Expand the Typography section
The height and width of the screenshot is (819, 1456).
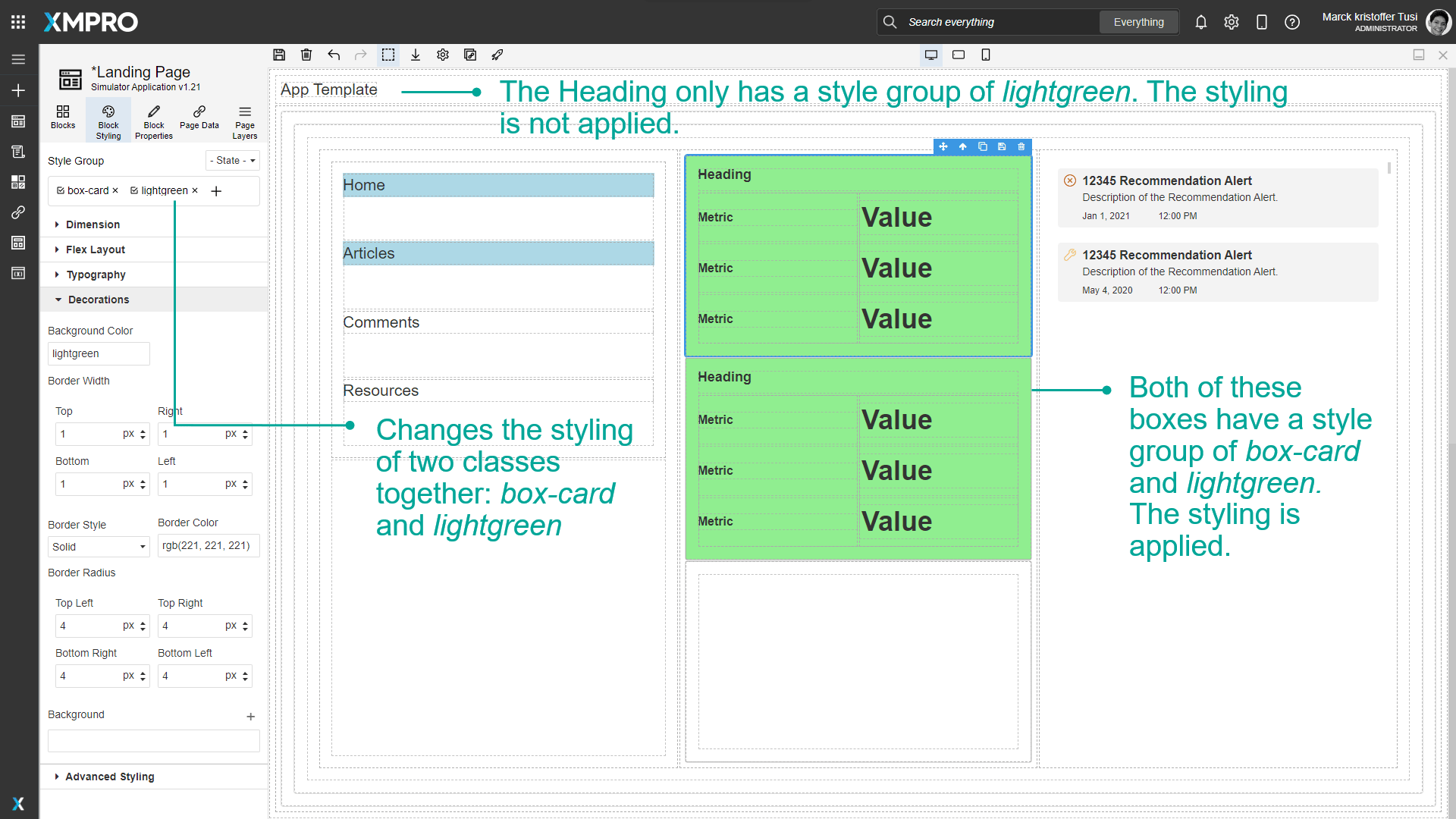click(x=154, y=275)
